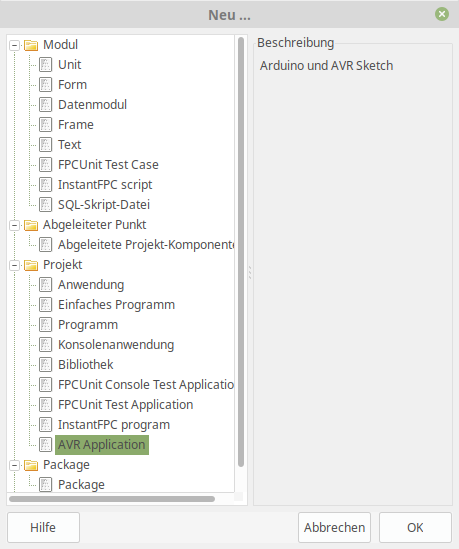Select the Bibliothek project type
This screenshot has height=549, width=459.
85,365
